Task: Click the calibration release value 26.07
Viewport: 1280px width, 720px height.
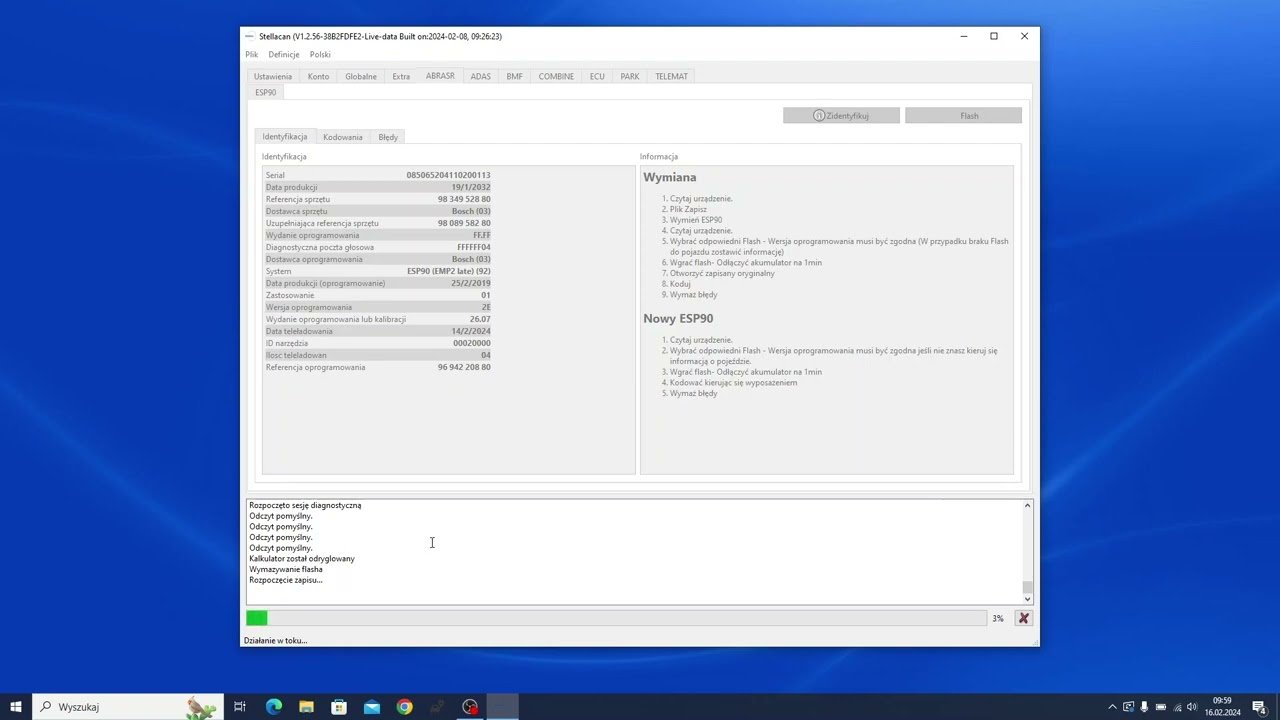Action: point(480,319)
